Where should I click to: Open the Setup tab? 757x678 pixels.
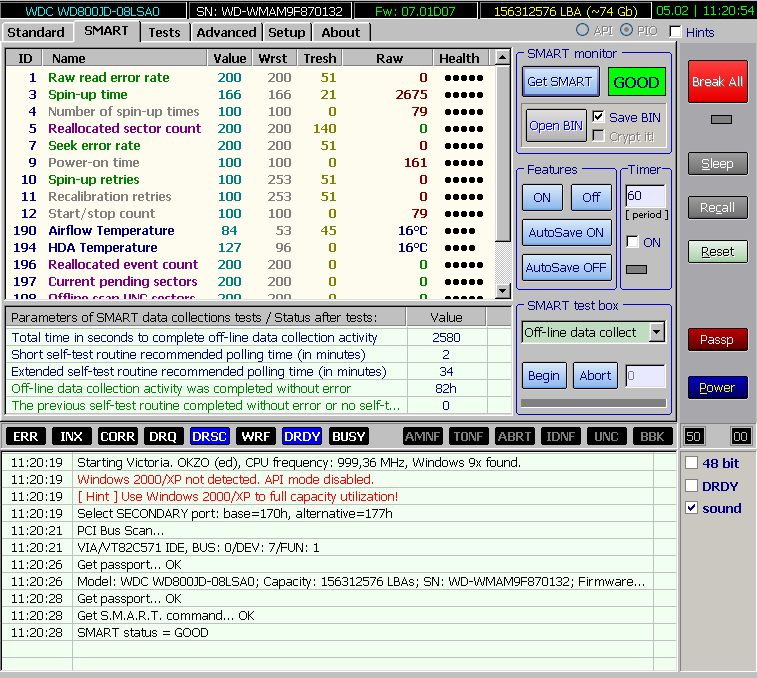[x=287, y=32]
